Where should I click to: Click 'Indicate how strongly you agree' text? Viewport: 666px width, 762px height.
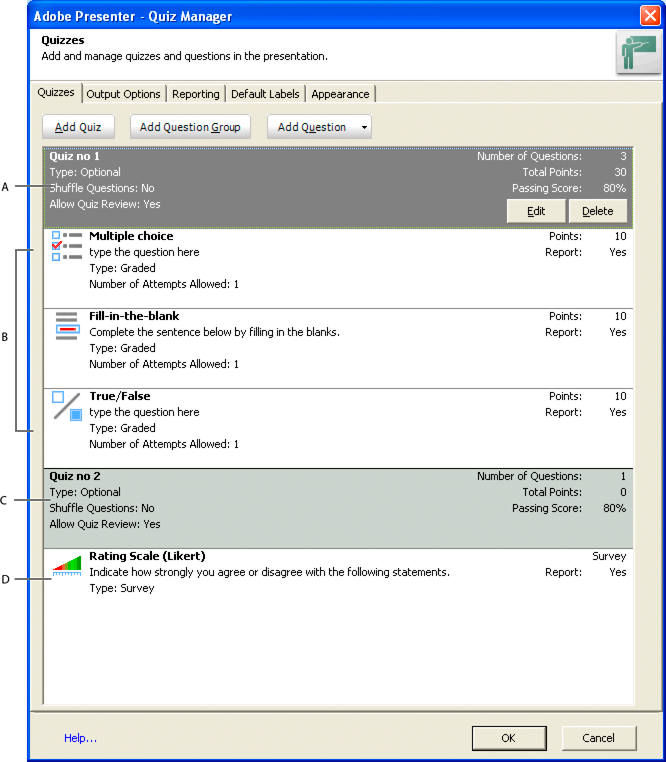click(269, 572)
